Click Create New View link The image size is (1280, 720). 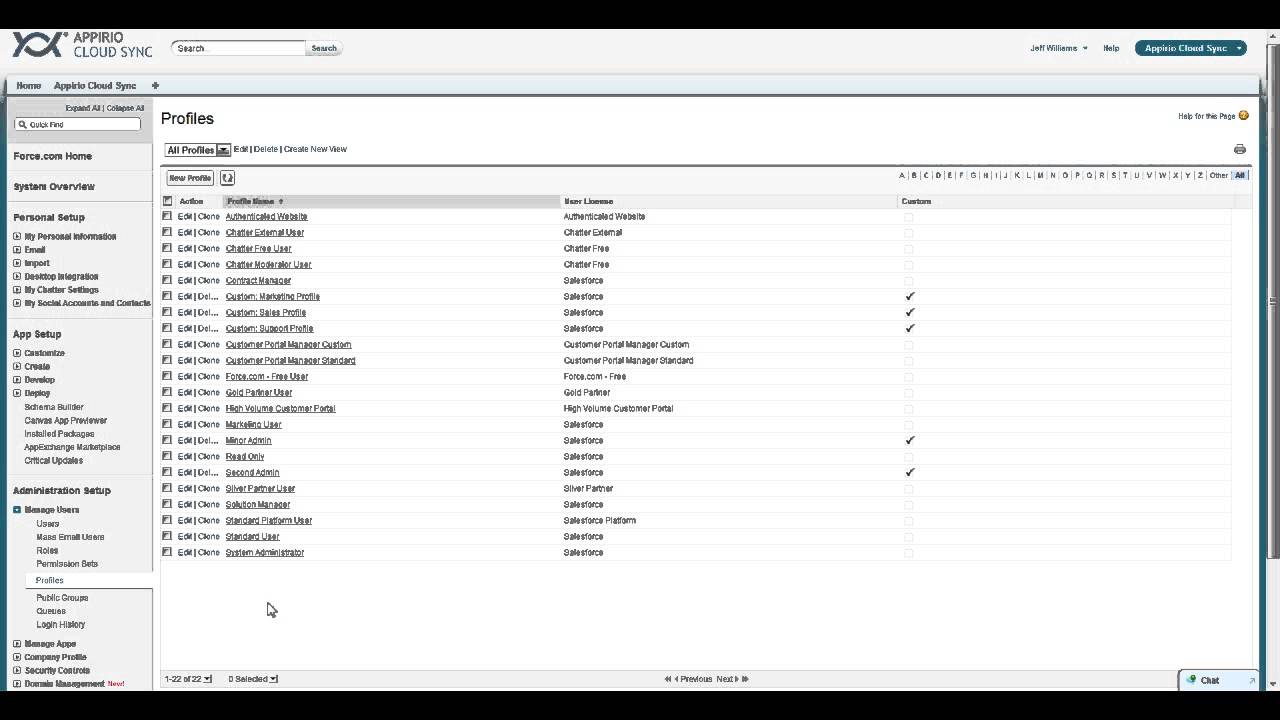pyautogui.click(x=315, y=149)
